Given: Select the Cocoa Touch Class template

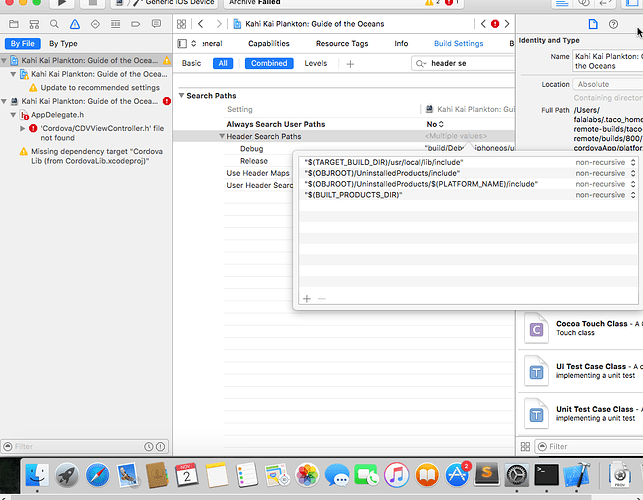Looking at the screenshot, I should click(x=581, y=328).
